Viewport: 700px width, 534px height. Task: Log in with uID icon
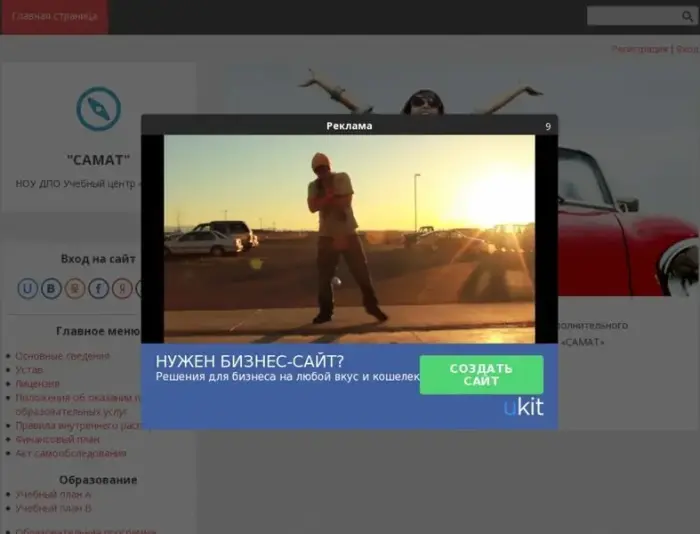coord(28,289)
